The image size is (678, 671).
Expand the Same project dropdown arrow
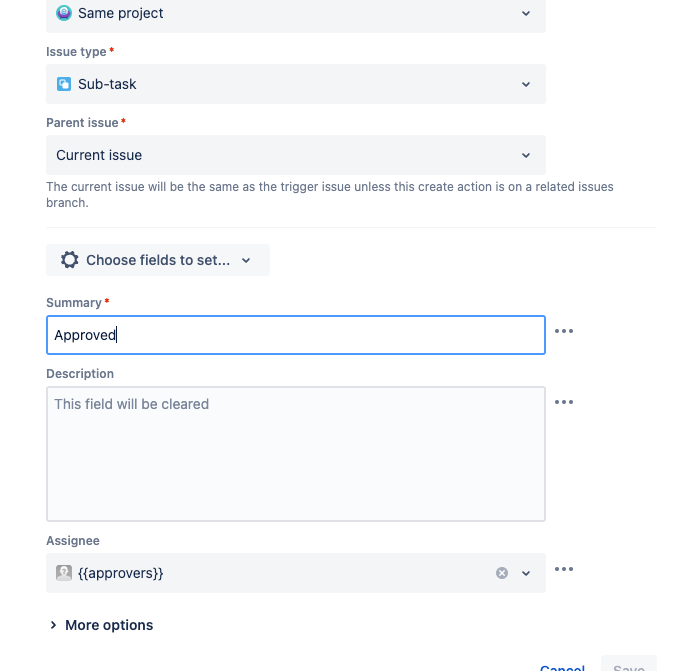click(526, 13)
